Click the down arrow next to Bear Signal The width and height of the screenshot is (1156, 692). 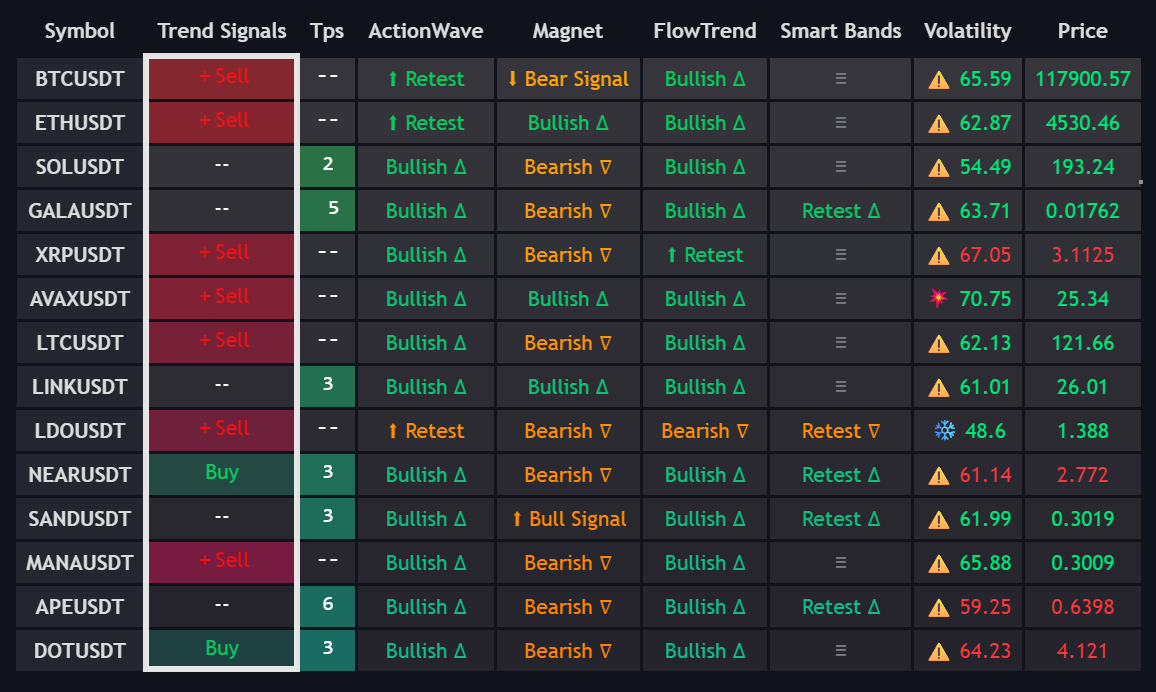513,79
